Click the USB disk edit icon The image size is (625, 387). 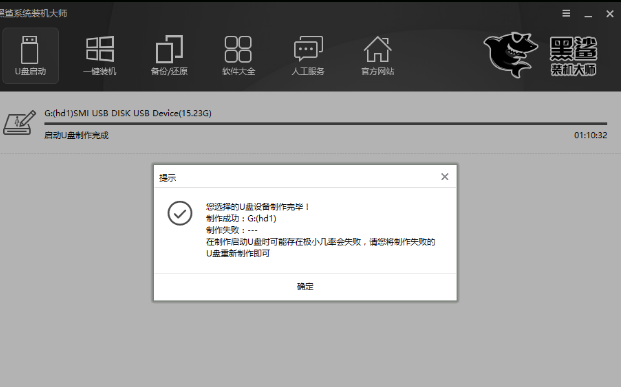coord(19,123)
